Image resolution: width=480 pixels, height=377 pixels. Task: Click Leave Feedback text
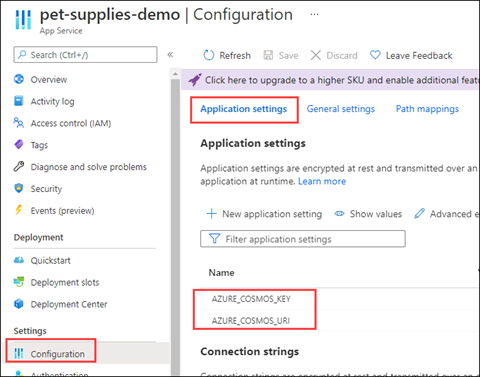tap(419, 55)
